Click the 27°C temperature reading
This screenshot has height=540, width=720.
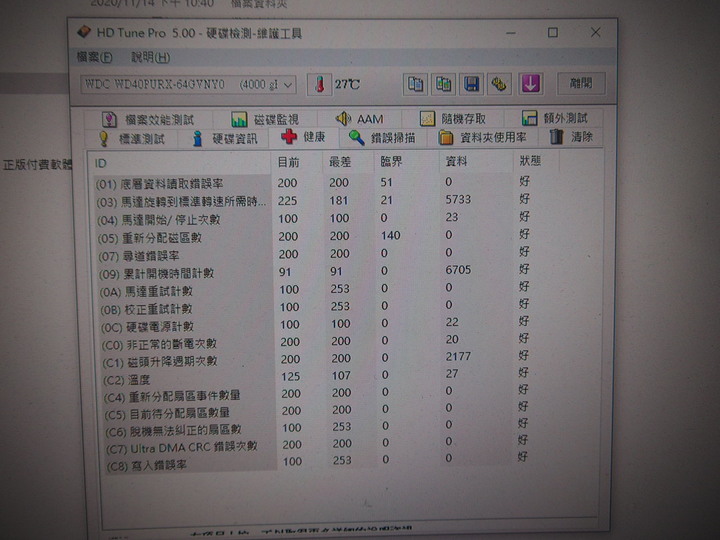[x=347, y=84]
